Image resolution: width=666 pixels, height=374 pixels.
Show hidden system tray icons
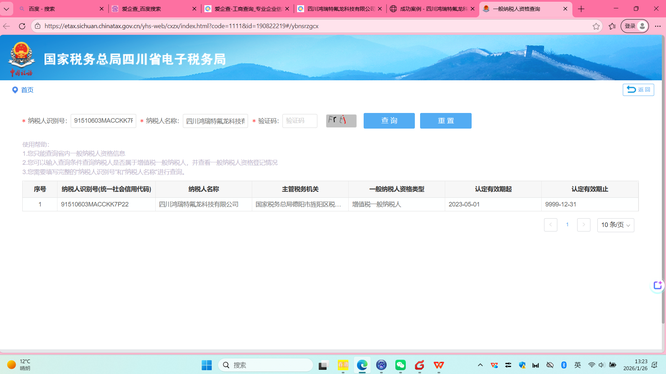pyautogui.click(x=480, y=365)
